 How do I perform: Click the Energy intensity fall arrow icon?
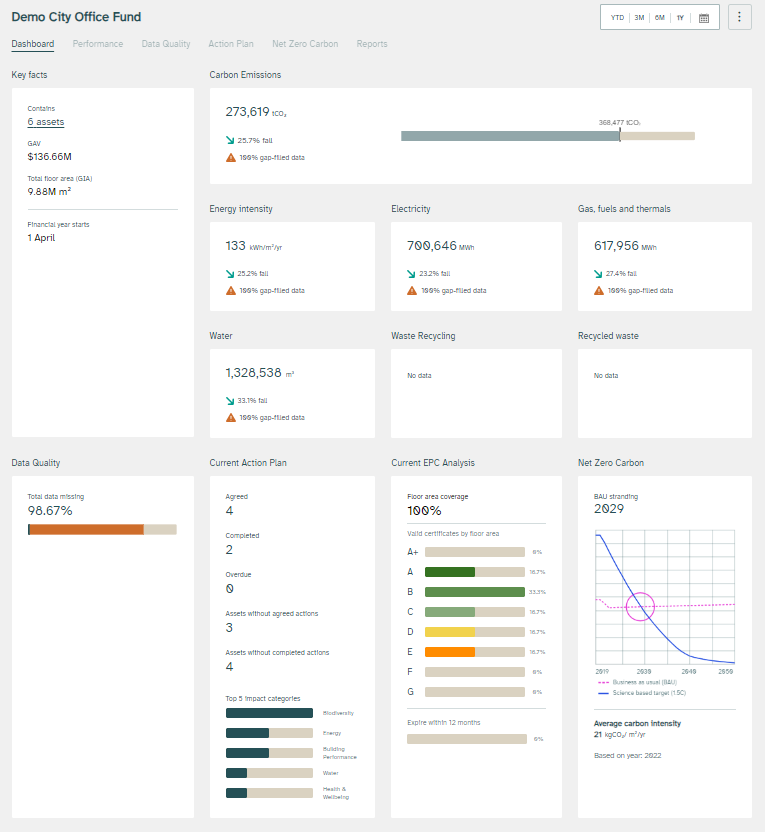(x=231, y=273)
